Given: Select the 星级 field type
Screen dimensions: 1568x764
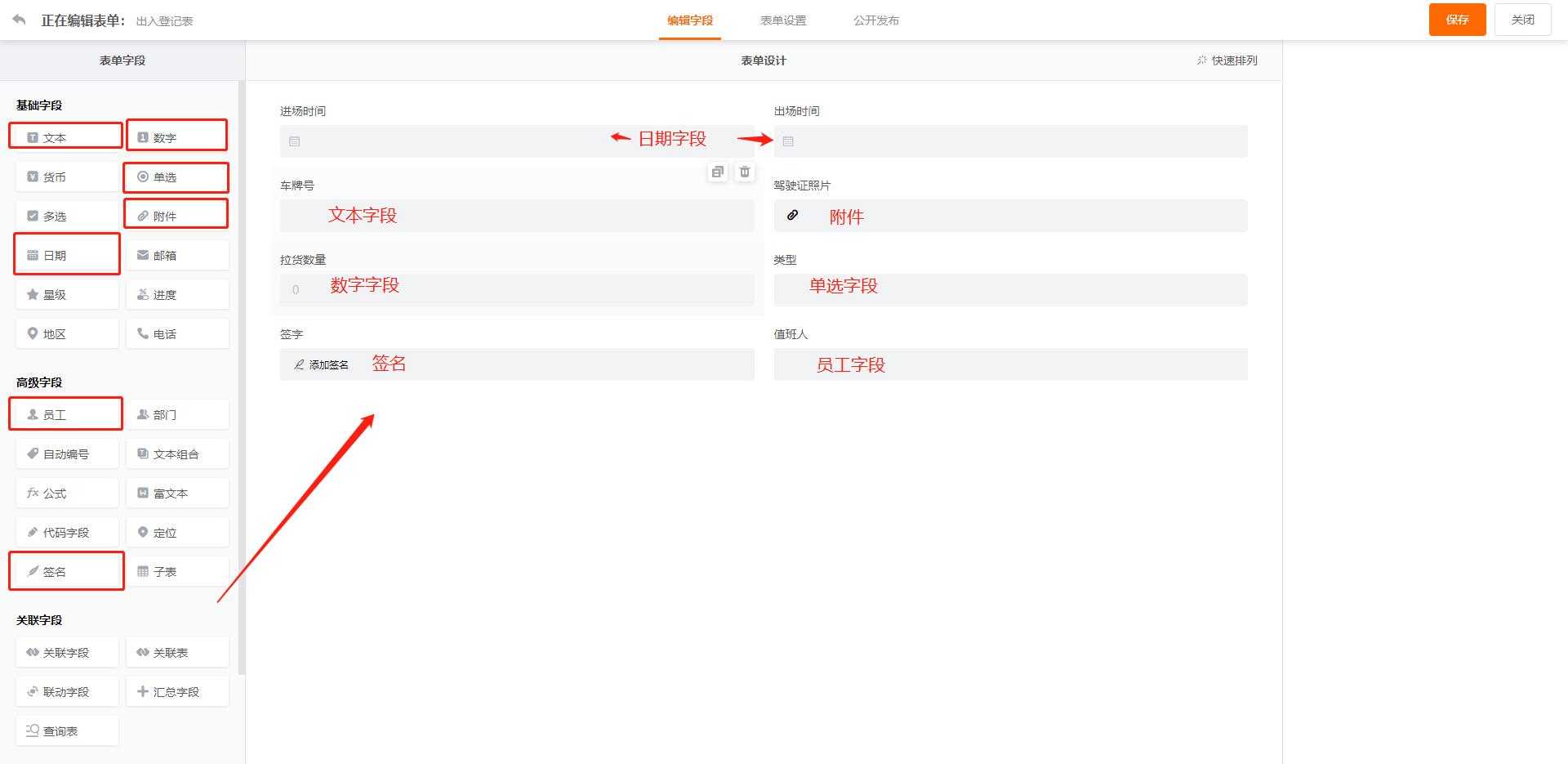Looking at the screenshot, I should coord(66,294).
